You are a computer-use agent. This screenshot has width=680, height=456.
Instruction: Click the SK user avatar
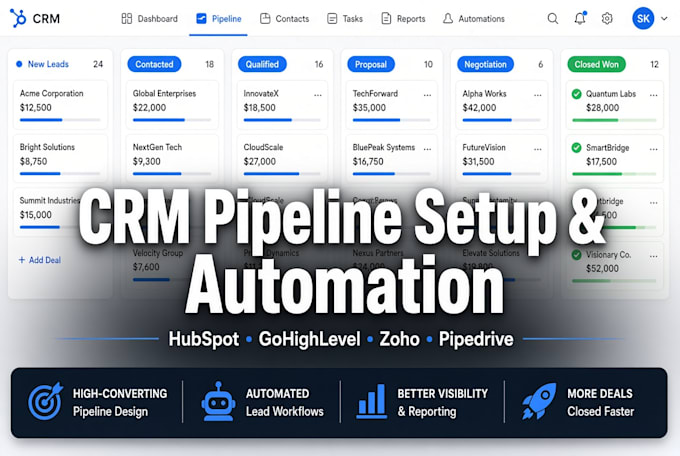click(x=643, y=18)
